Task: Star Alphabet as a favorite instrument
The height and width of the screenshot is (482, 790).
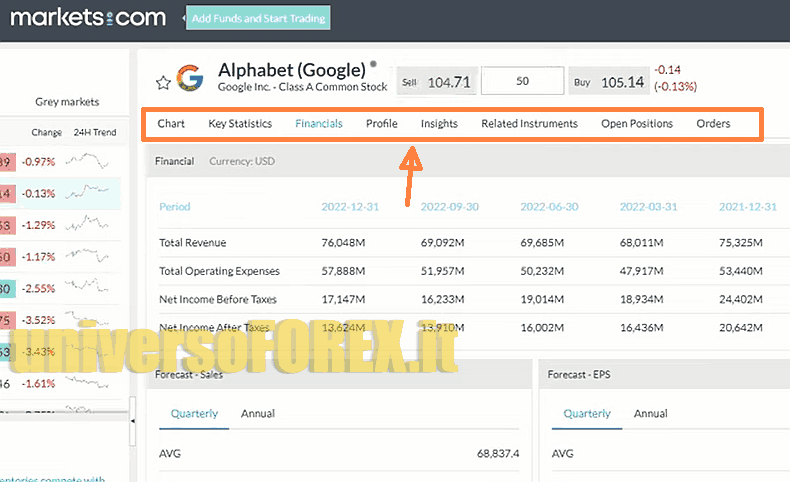Action: point(163,82)
